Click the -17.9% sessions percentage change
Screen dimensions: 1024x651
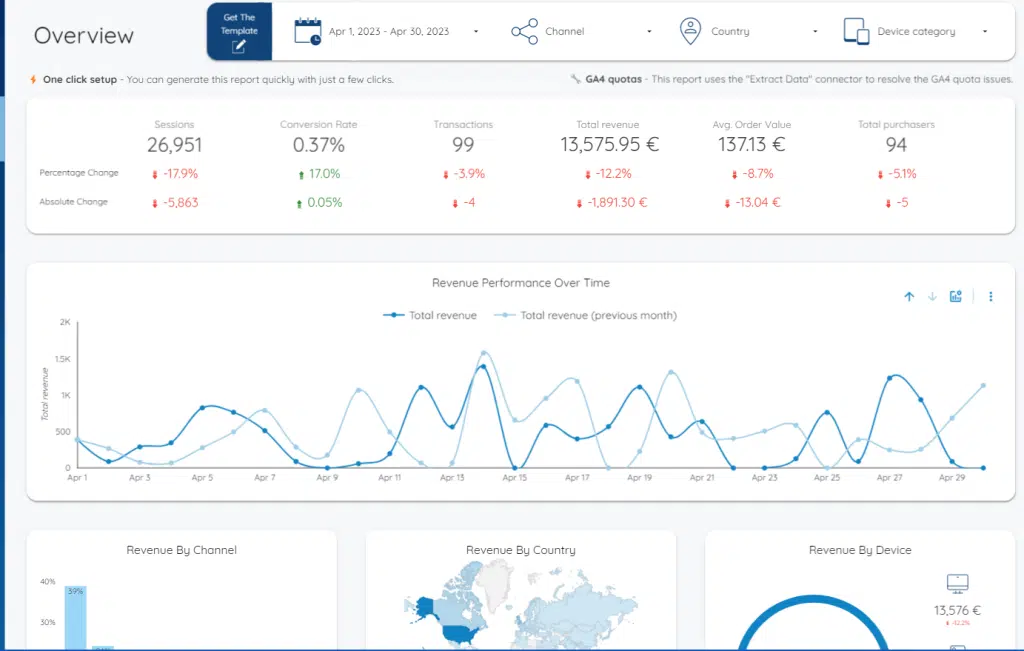click(175, 174)
